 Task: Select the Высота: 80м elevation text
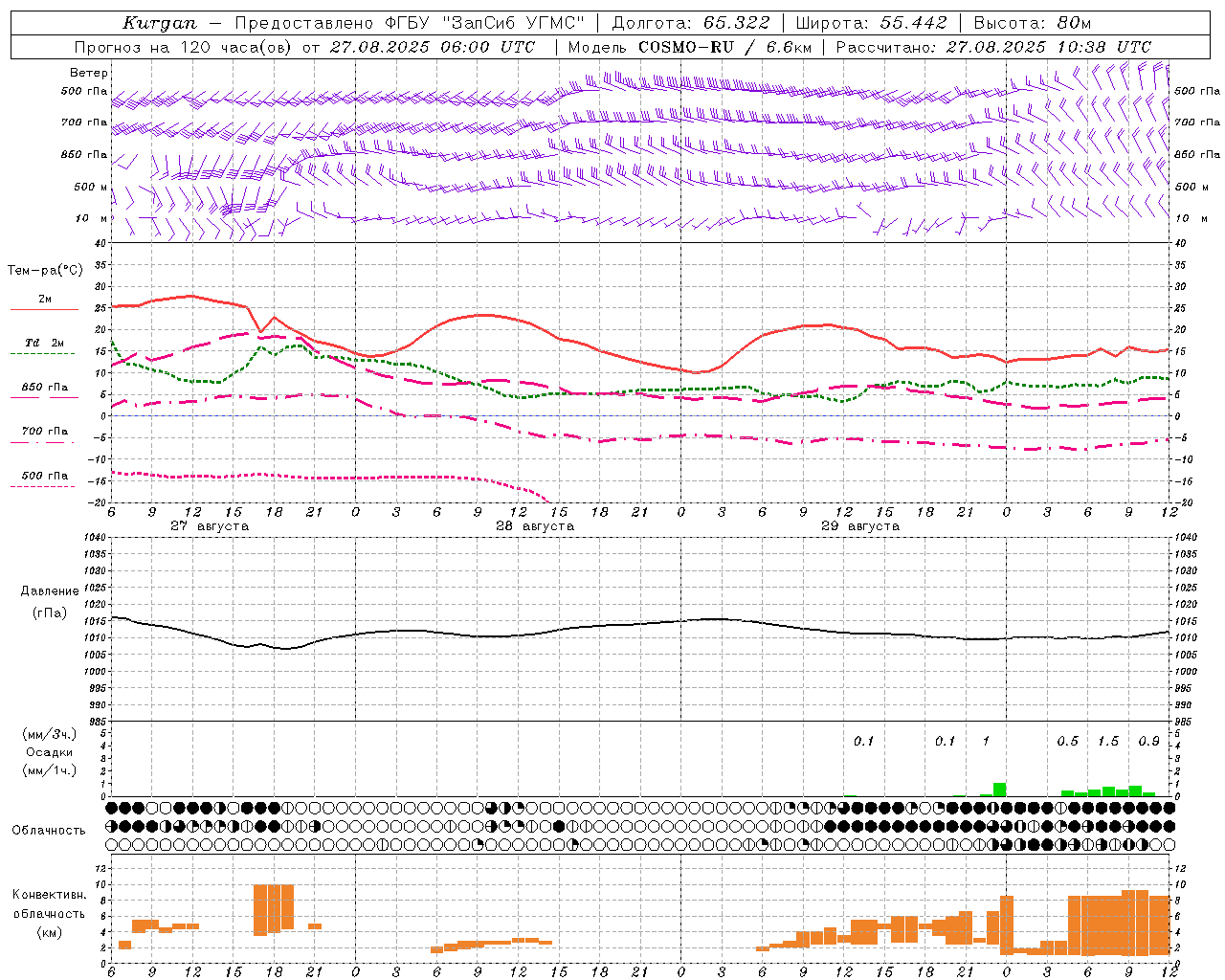[1032, 23]
